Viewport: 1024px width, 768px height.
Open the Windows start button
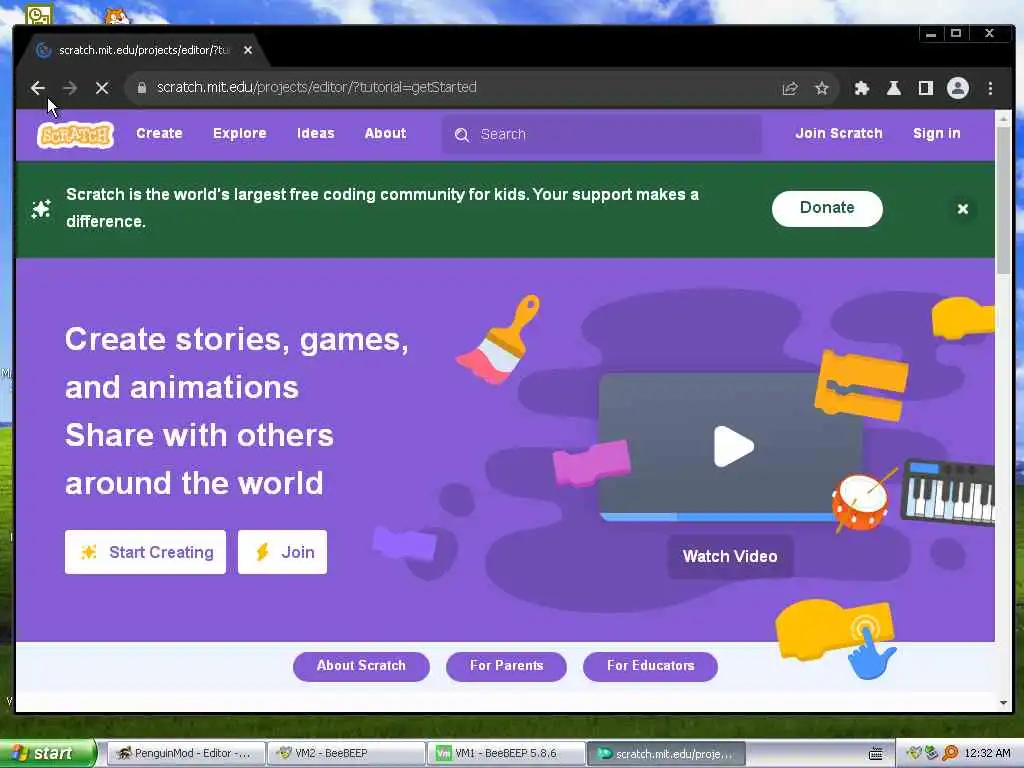[x=48, y=753]
